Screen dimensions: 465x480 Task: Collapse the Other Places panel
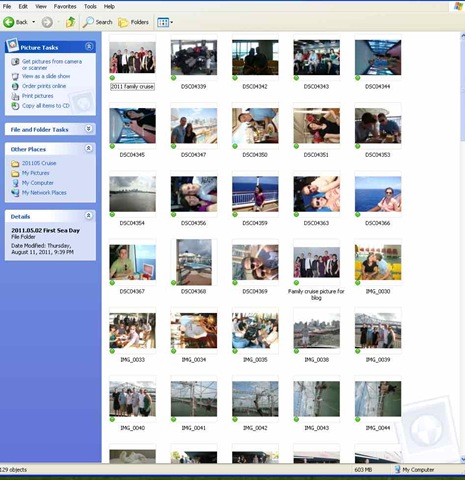(89, 148)
